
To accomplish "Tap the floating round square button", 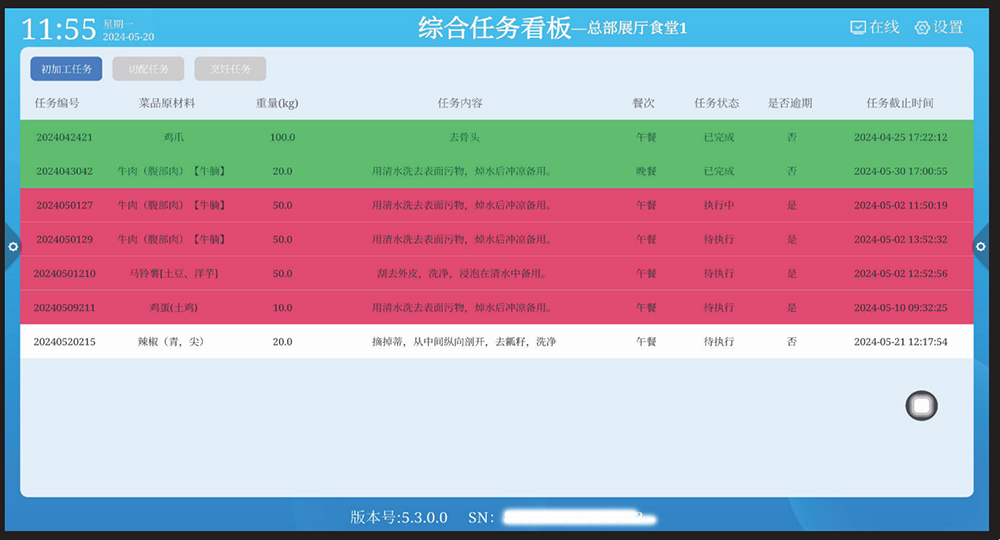I will tap(922, 405).
